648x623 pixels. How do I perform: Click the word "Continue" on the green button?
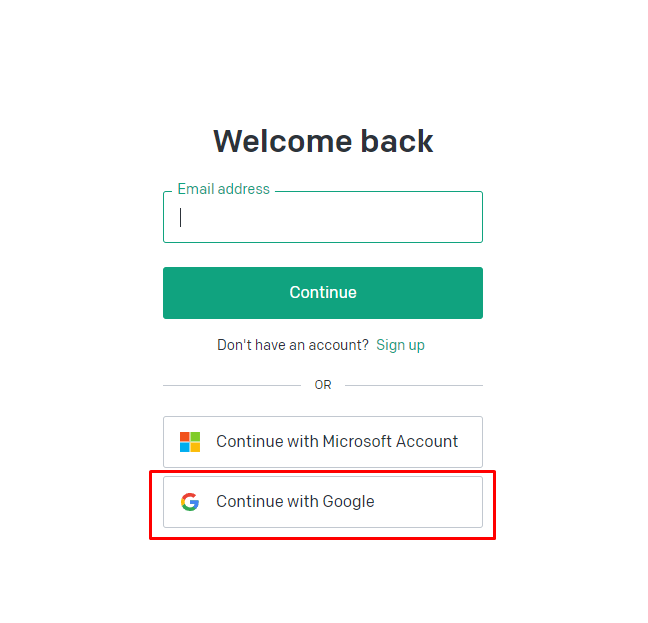tap(323, 293)
